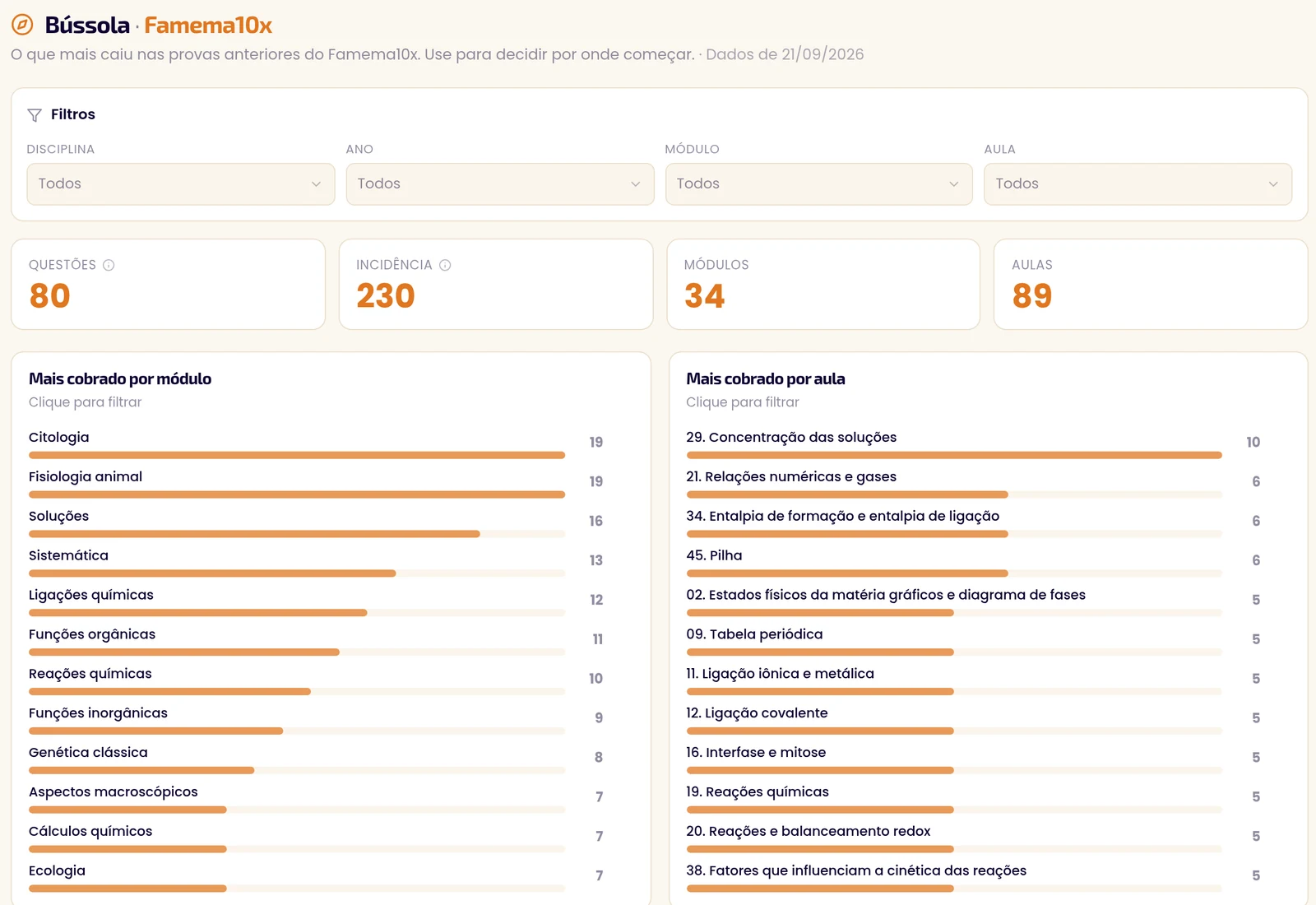Image resolution: width=1316 pixels, height=905 pixels.
Task: Click the info icon next to Incidência
Action: tap(445, 265)
